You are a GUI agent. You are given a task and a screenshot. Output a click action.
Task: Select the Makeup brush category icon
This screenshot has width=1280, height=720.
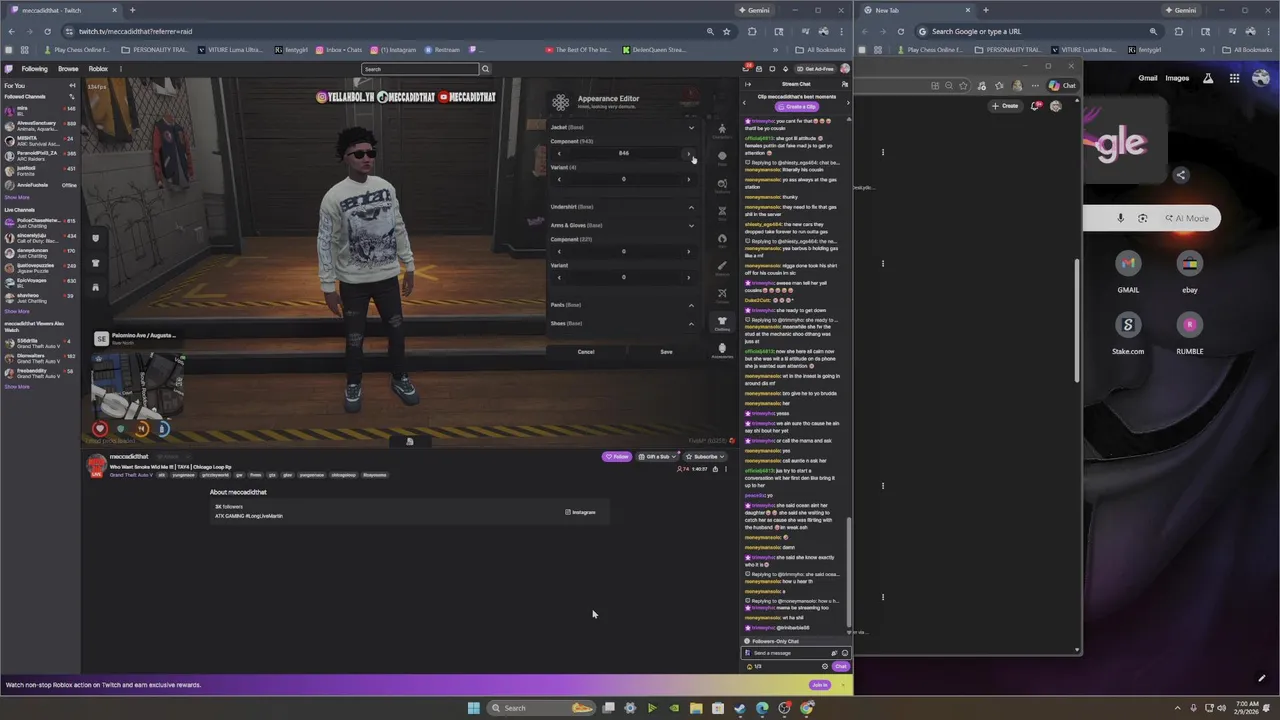pyautogui.click(x=722, y=267)
